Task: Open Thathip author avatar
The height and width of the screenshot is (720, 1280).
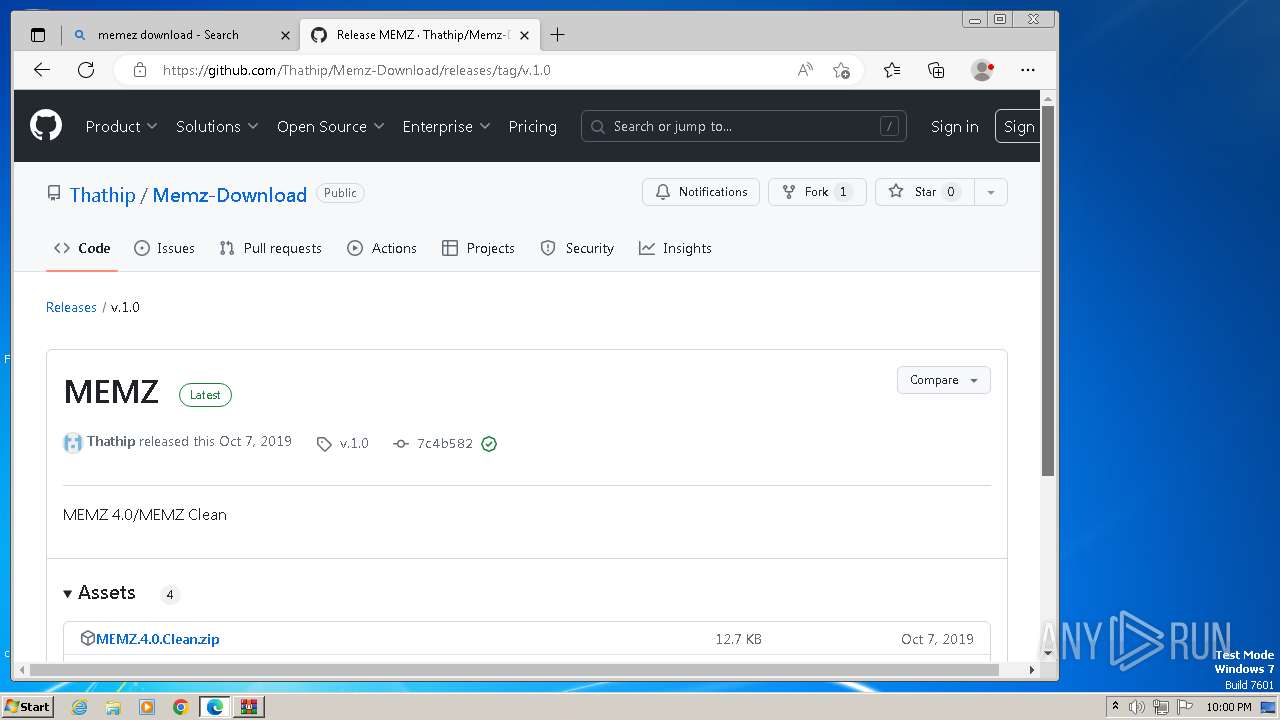Action: (73, 443)
